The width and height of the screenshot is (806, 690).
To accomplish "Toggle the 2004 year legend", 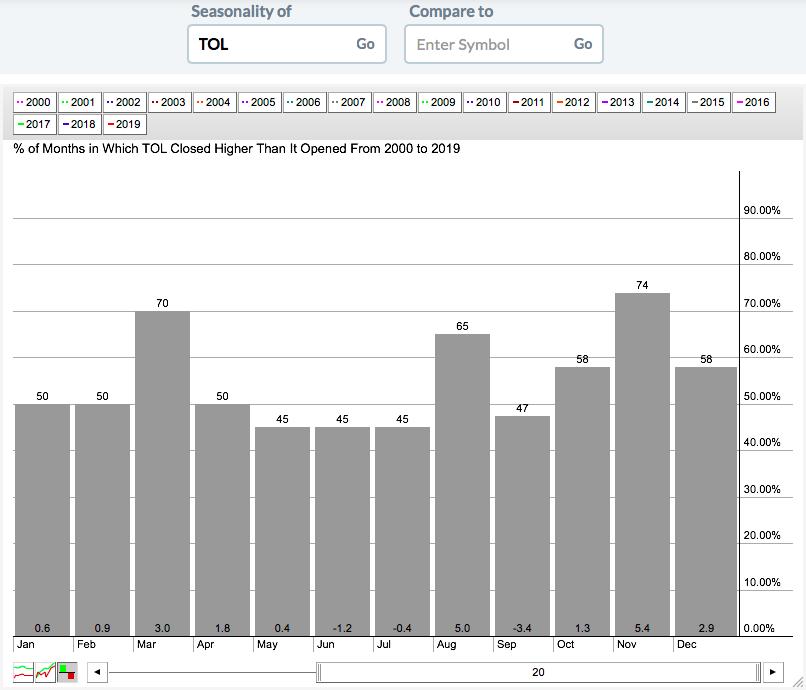I will coord(214,102).
